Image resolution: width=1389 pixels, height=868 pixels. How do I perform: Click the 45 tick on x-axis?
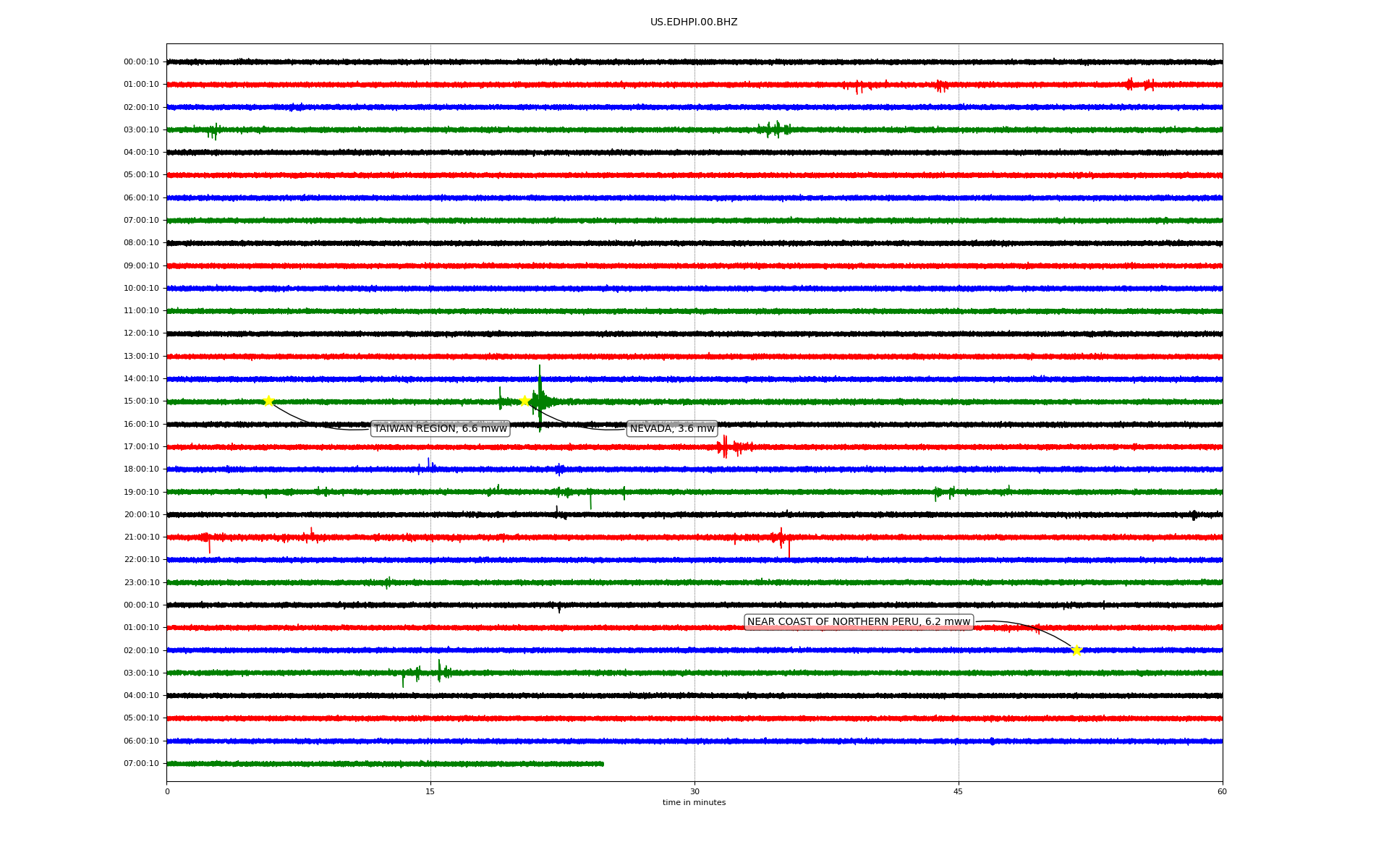(x=959, y=791)
